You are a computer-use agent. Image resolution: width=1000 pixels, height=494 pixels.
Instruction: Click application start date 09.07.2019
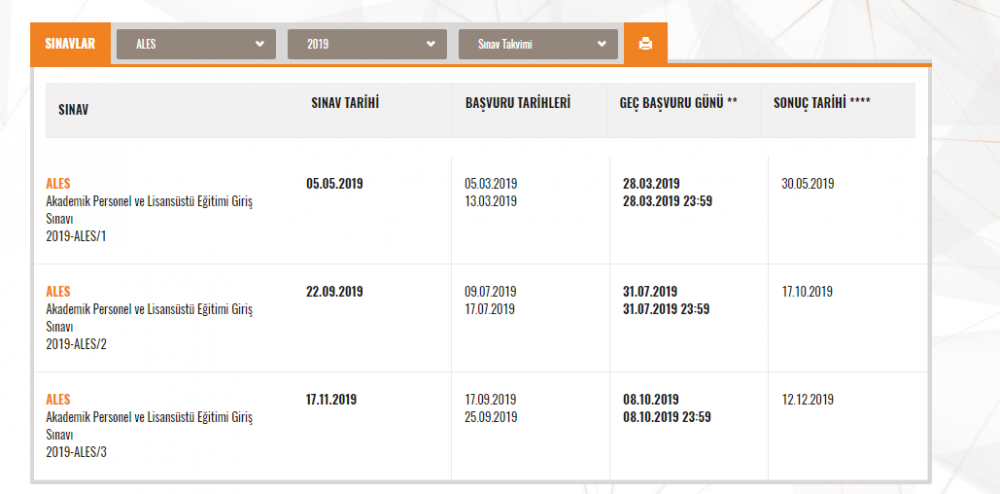coord(490,292)
